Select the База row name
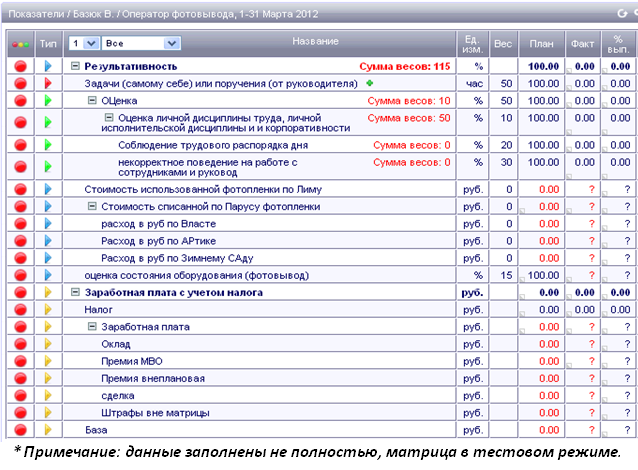 coord(96,430)
